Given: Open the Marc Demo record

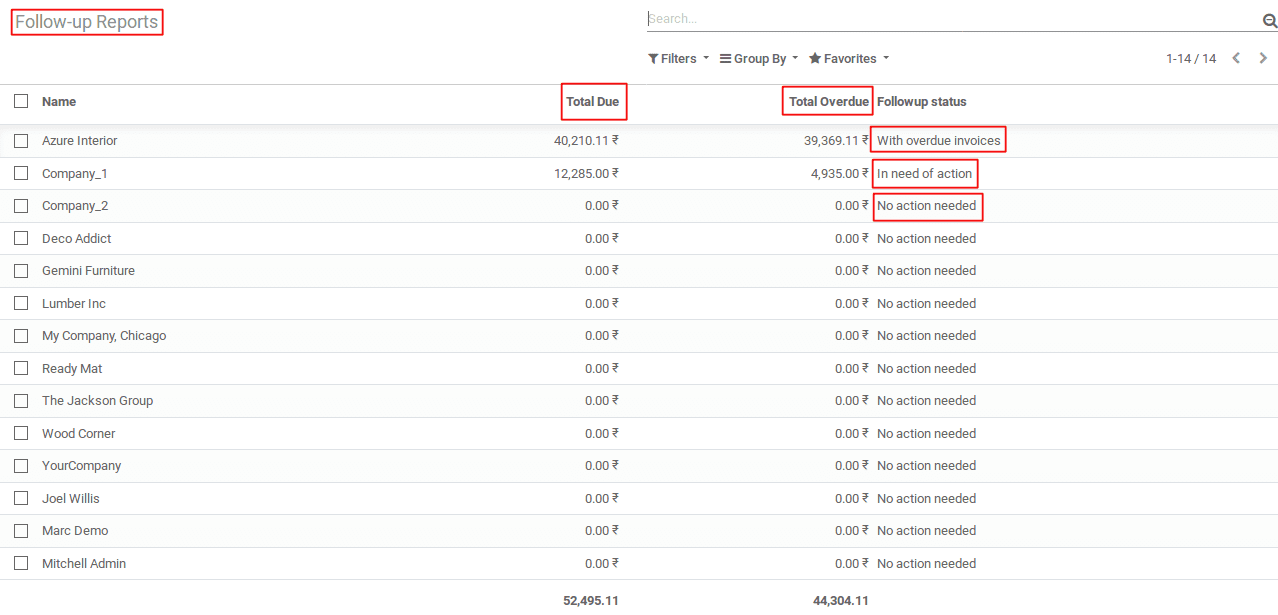Looking at the screenshot, I should tap(75, 531).
